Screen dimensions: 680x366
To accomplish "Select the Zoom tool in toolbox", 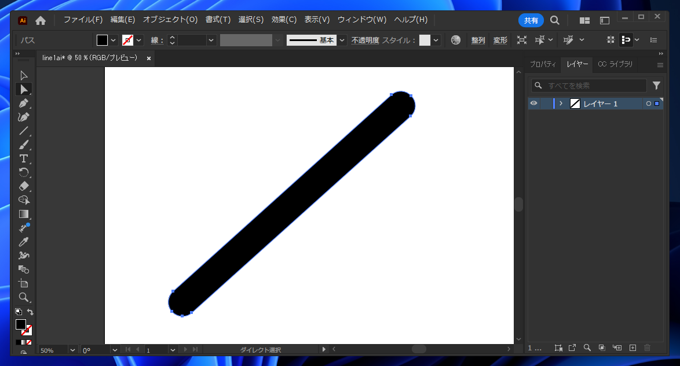I will [23, 297].
